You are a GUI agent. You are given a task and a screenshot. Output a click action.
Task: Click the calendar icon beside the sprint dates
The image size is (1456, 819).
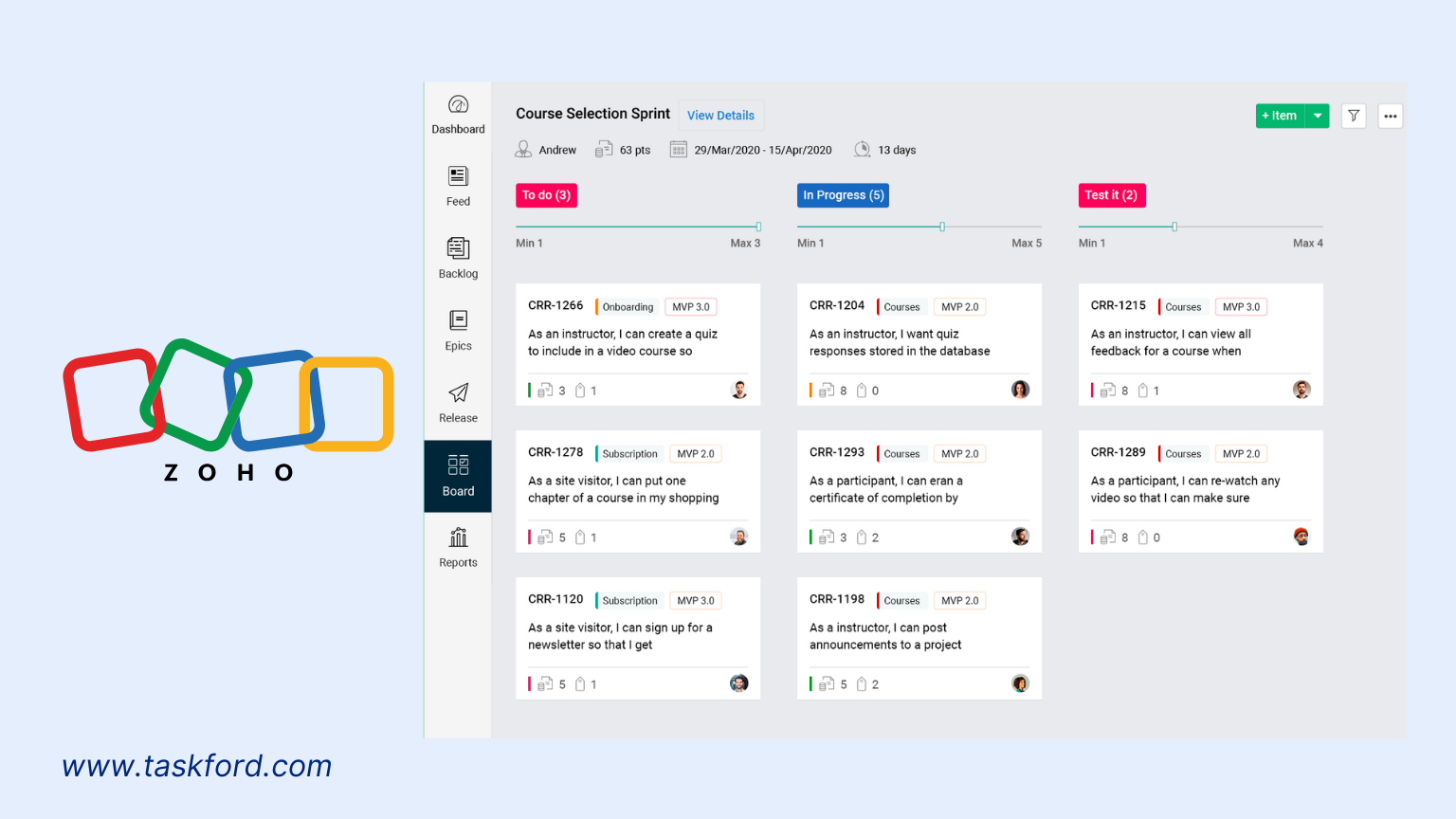pos(679,149)
